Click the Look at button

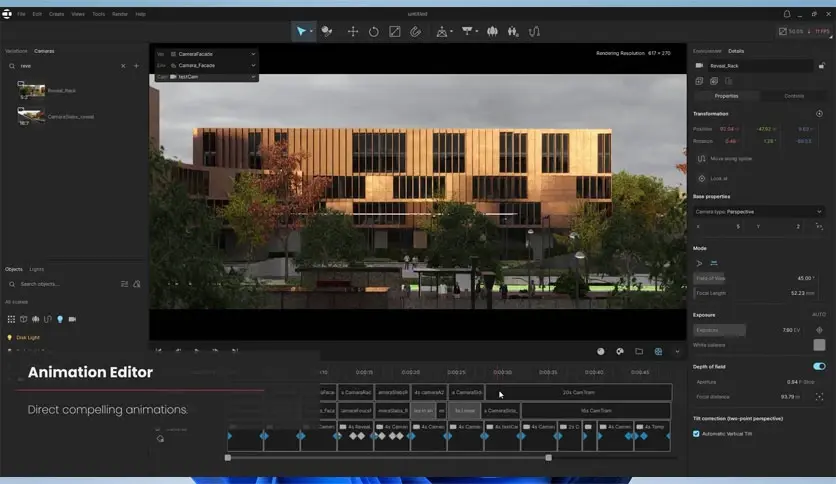[718, 178]
